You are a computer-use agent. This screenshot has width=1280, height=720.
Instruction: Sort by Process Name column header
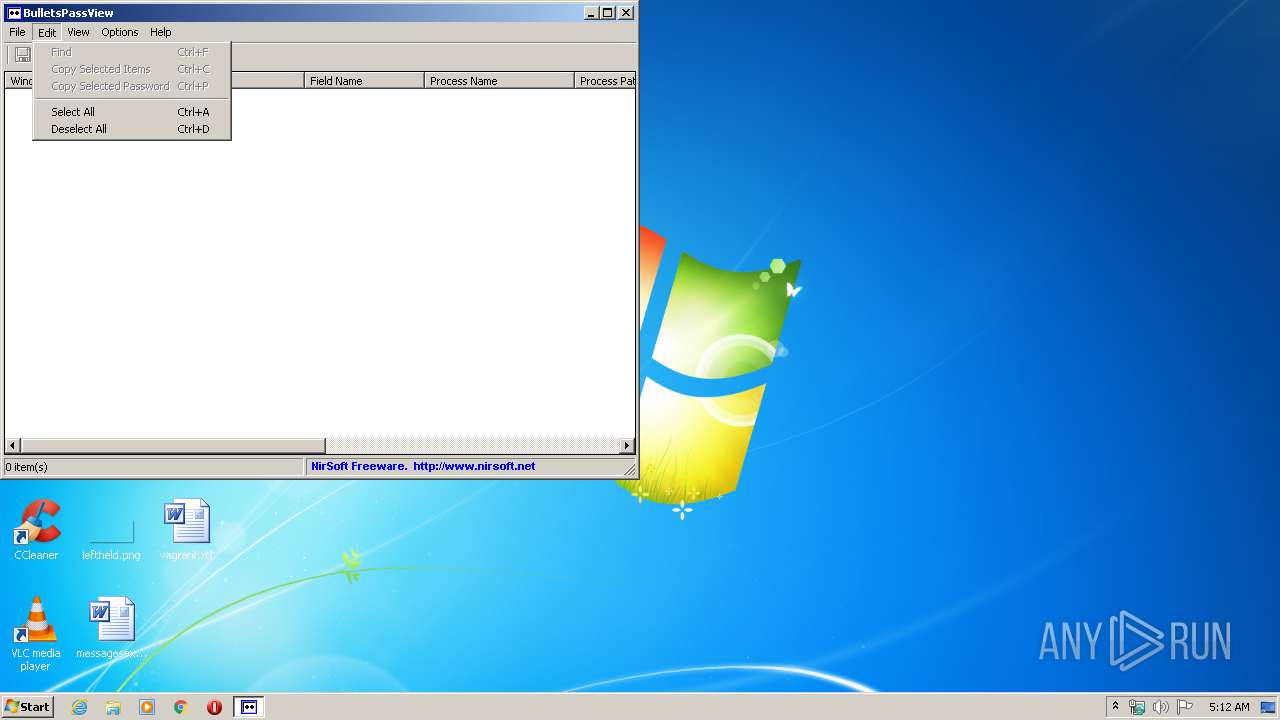pos(499,81)
